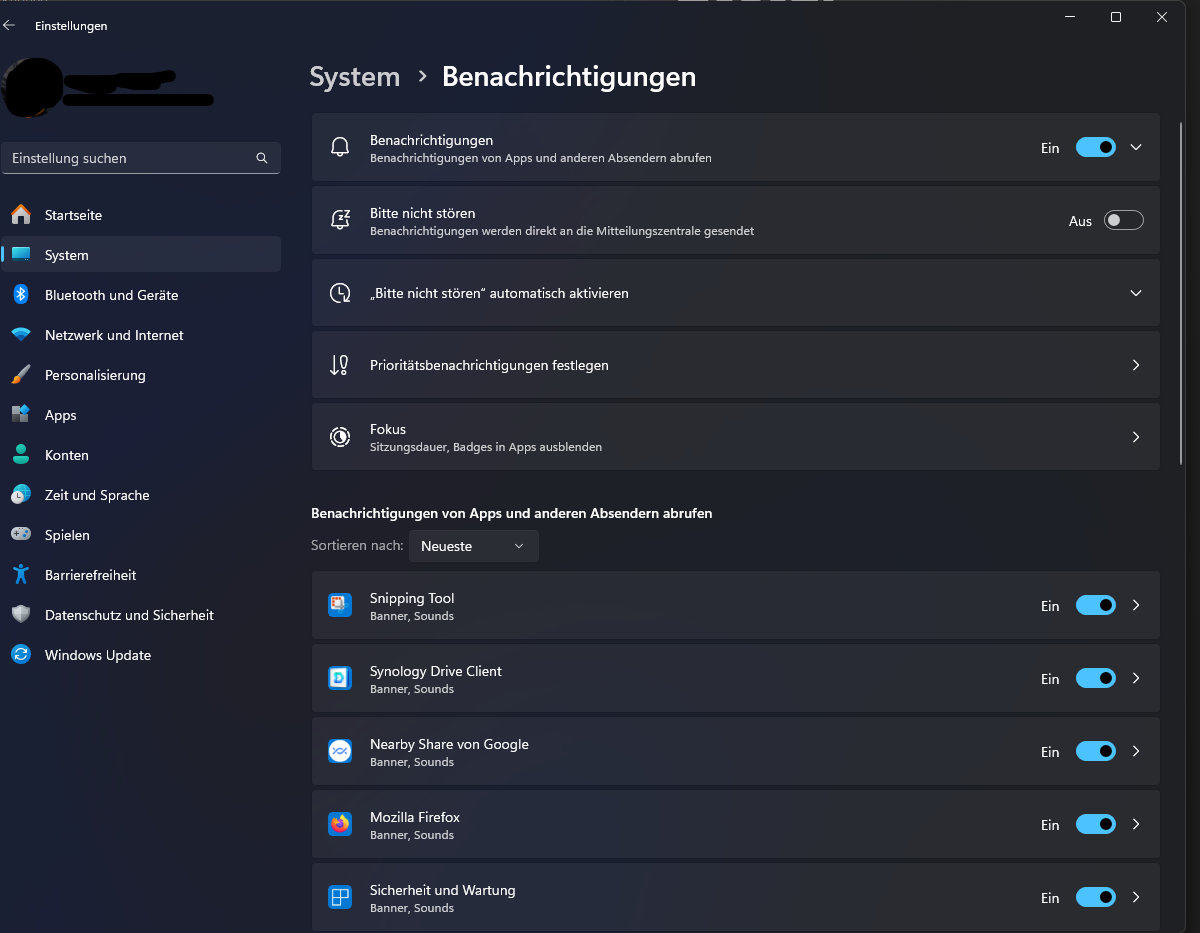Click the Windows Update sidebar icon
1200x933 pixels.
tap(21, 655)
